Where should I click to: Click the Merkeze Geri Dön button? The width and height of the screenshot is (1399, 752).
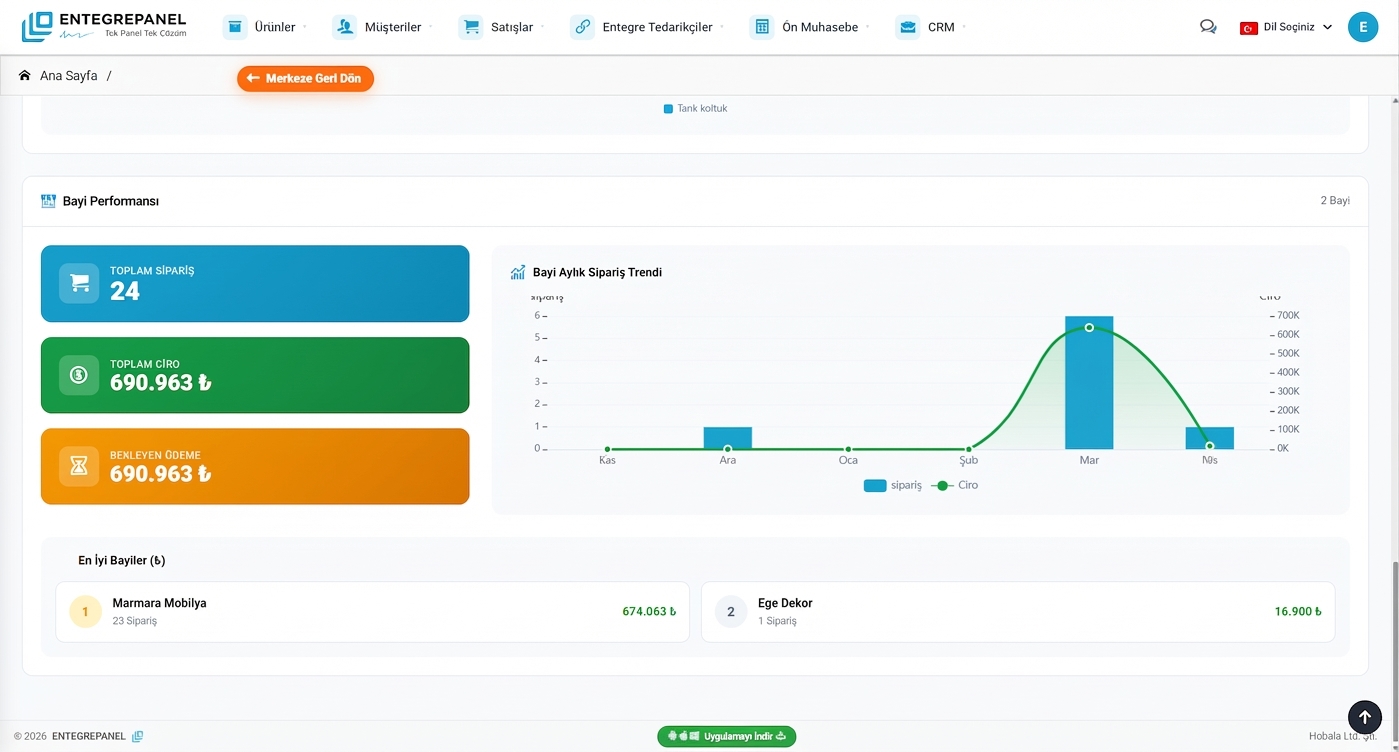[305, 78]
